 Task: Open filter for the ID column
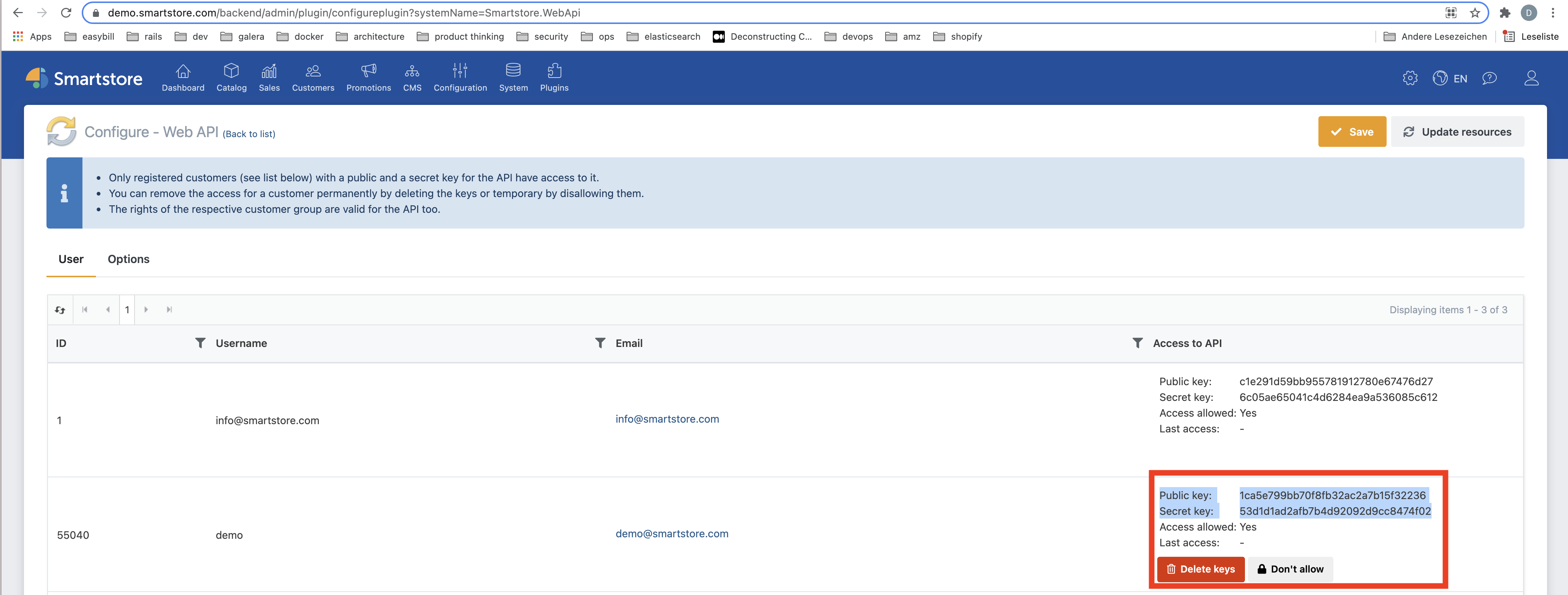(200, 343)
